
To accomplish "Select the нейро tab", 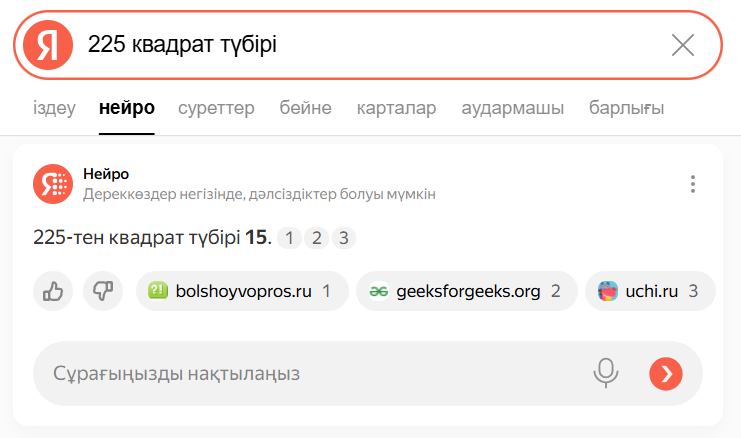I will [127, 108].
